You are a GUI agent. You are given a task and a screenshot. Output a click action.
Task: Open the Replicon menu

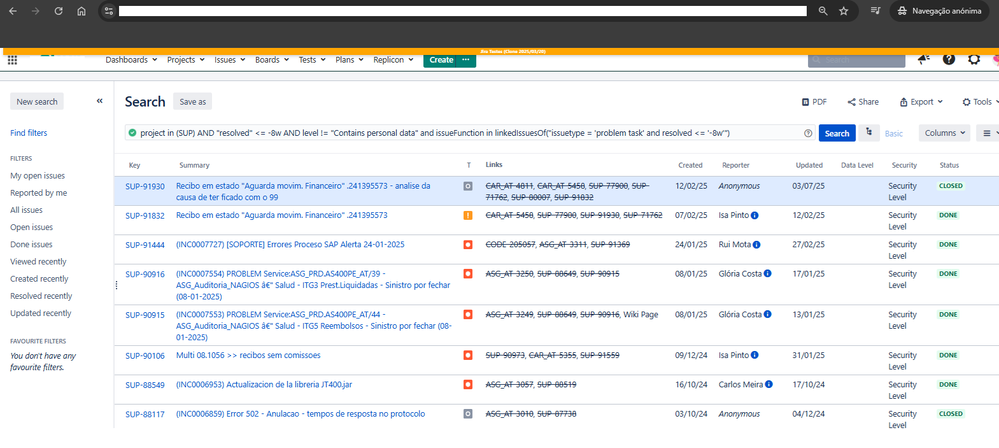point(392,60)
